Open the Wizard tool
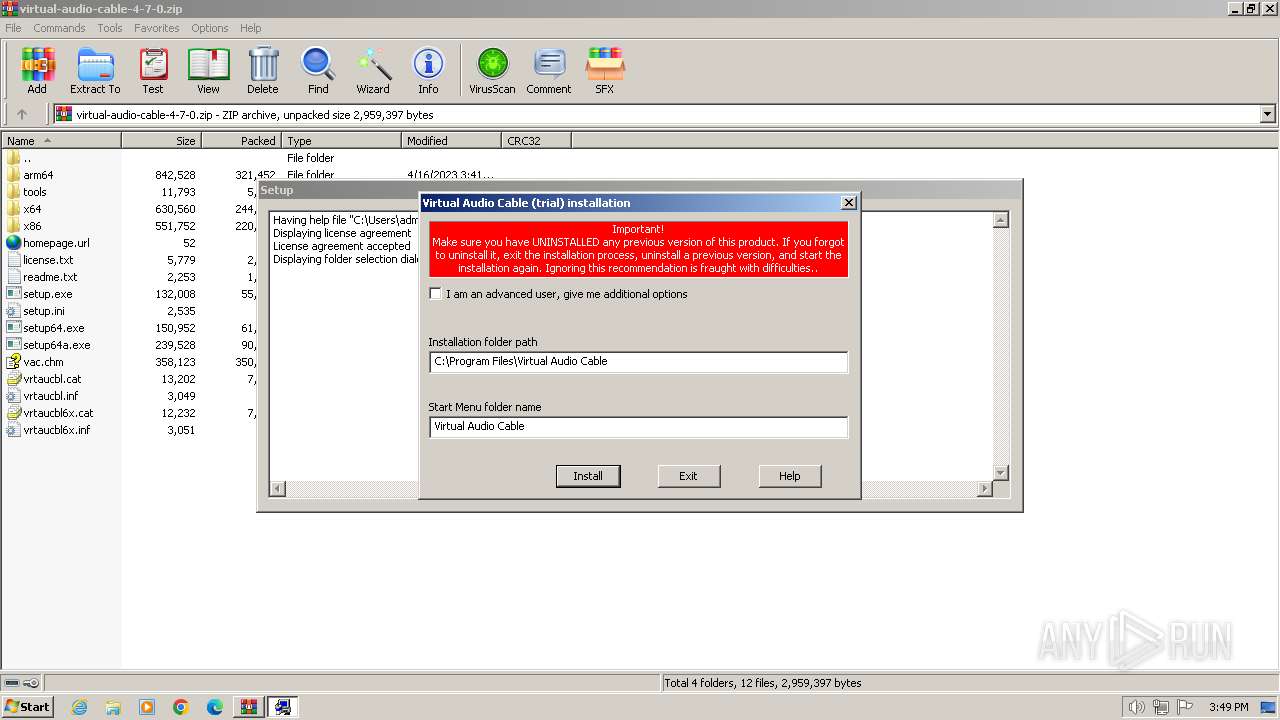 click(x=373, y=71)
